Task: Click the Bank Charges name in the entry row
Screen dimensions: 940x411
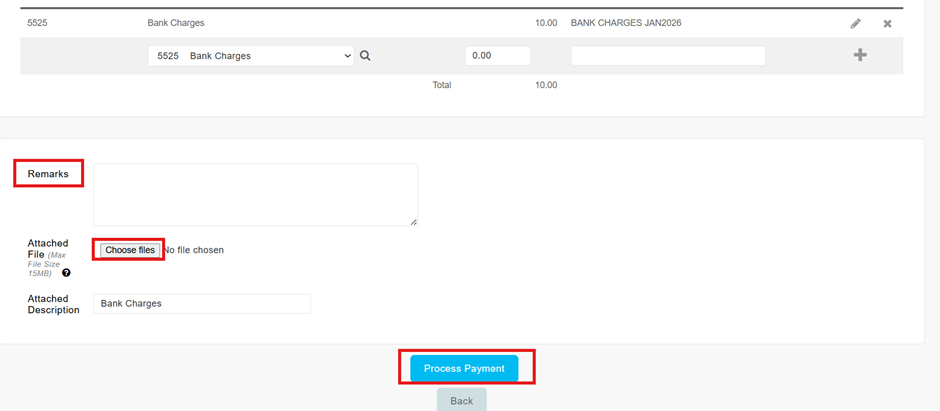Action: (x=175, y=22)
